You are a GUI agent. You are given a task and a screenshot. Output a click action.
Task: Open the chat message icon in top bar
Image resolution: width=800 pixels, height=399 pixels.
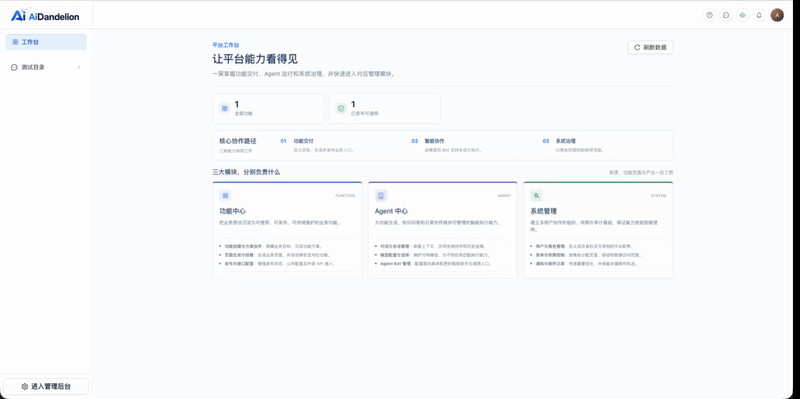(x=726, y=15)
